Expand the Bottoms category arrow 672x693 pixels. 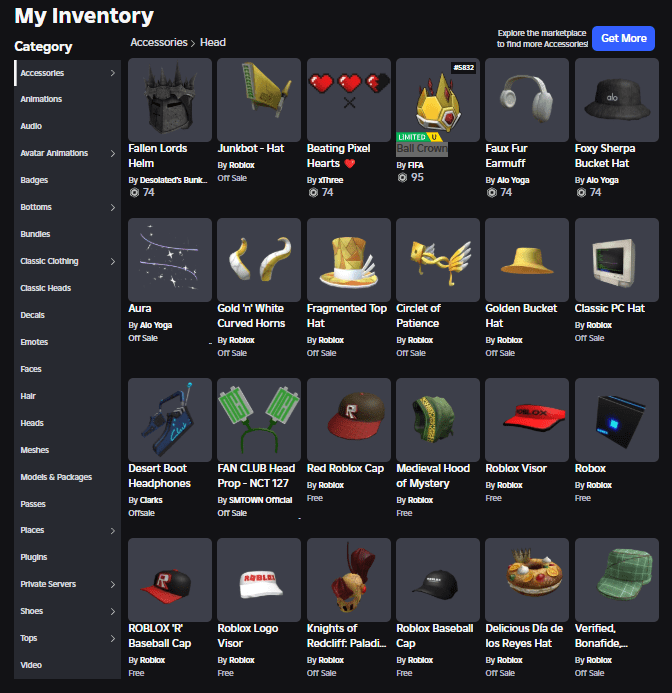pos(113,207)
